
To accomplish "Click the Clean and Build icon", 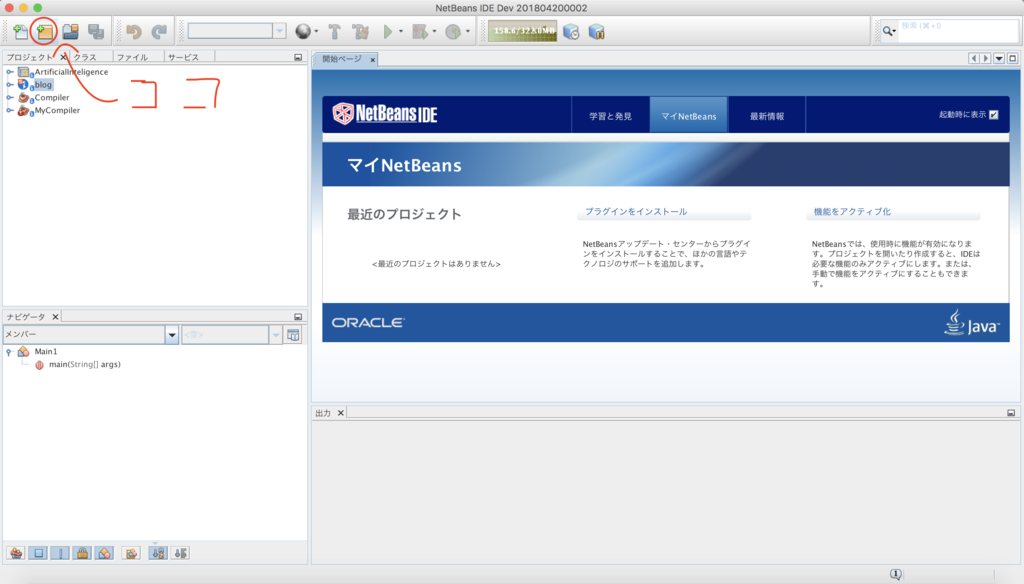I will pos(360,31).
